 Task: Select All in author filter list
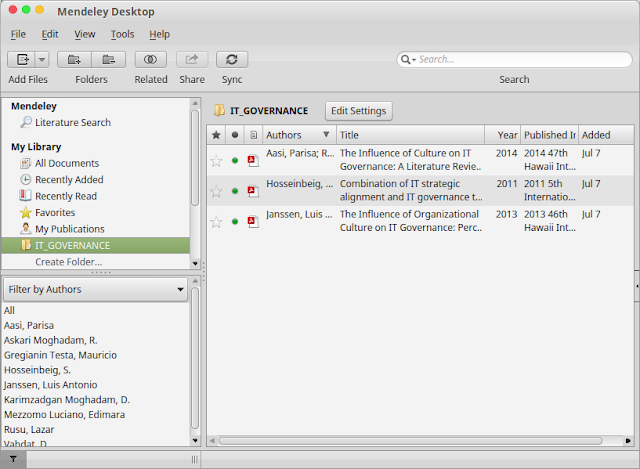pyautogui.click(x=9, y=311)
